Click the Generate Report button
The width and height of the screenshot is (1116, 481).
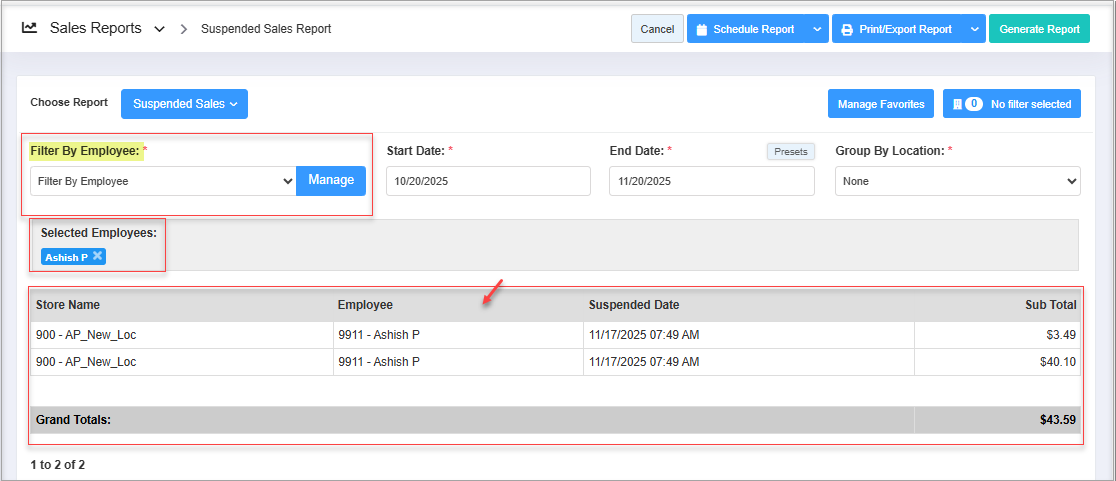click(x=1039, y=29)
